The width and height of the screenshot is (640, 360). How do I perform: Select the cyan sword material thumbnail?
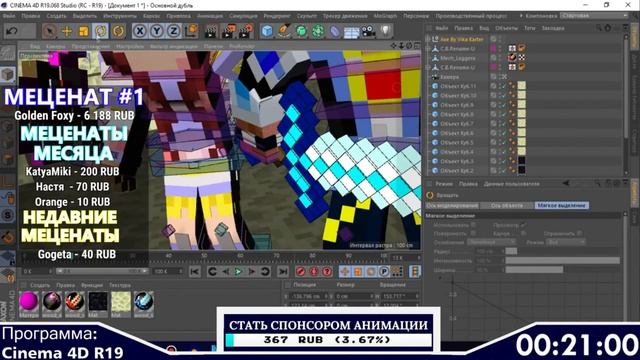(x=144, y=302)
